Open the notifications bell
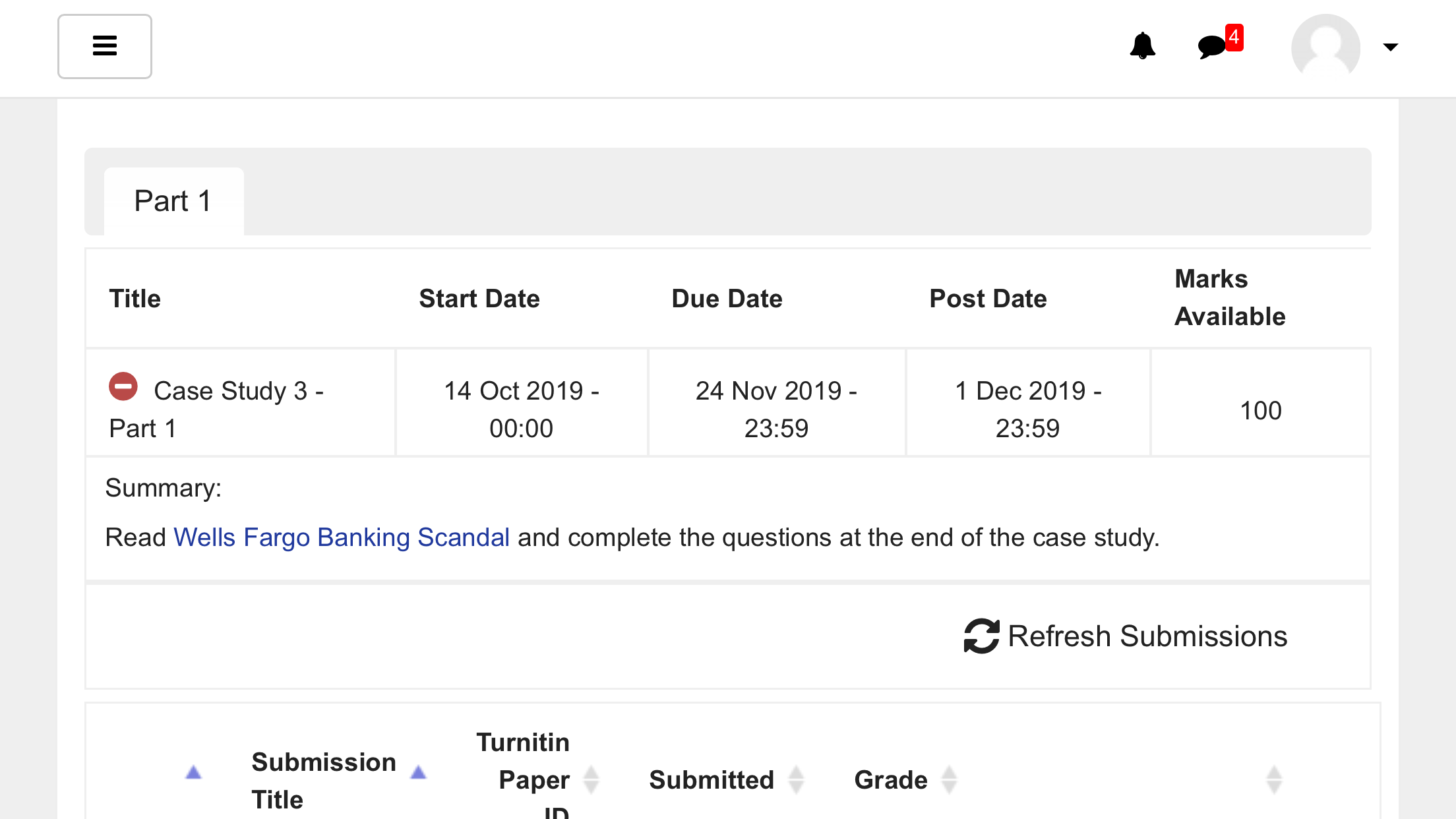 1142,45
